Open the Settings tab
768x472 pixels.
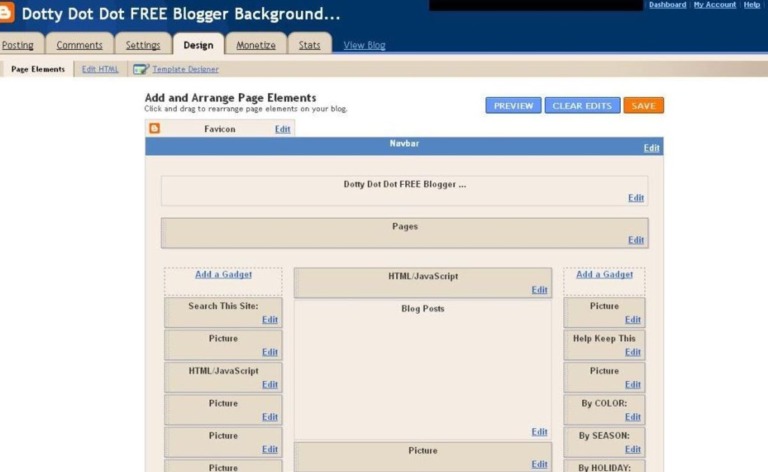pyautogui.click(x=143, y=45)
